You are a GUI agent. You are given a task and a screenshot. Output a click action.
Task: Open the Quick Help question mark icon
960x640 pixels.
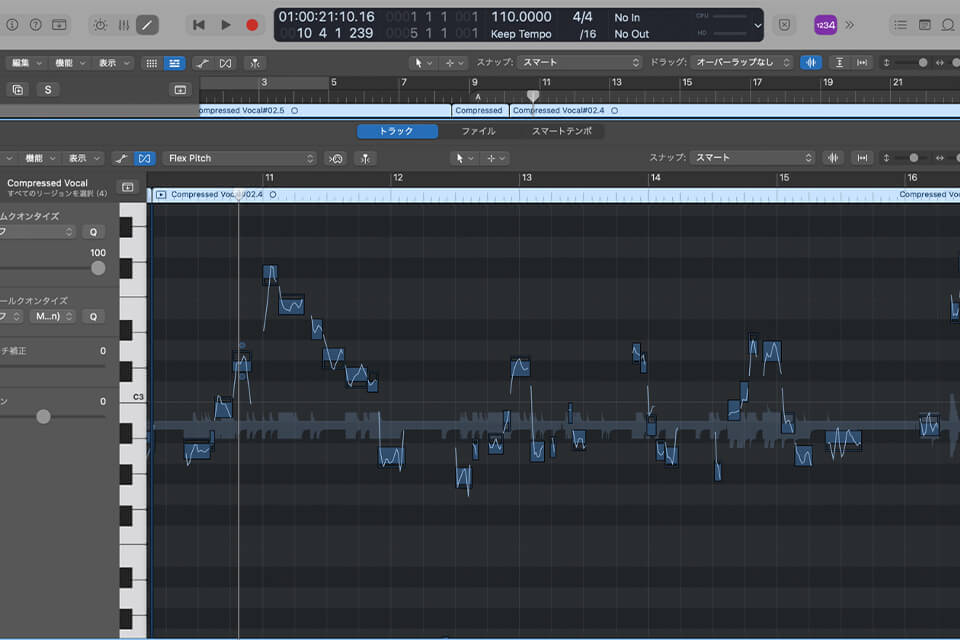coord(36,24)
